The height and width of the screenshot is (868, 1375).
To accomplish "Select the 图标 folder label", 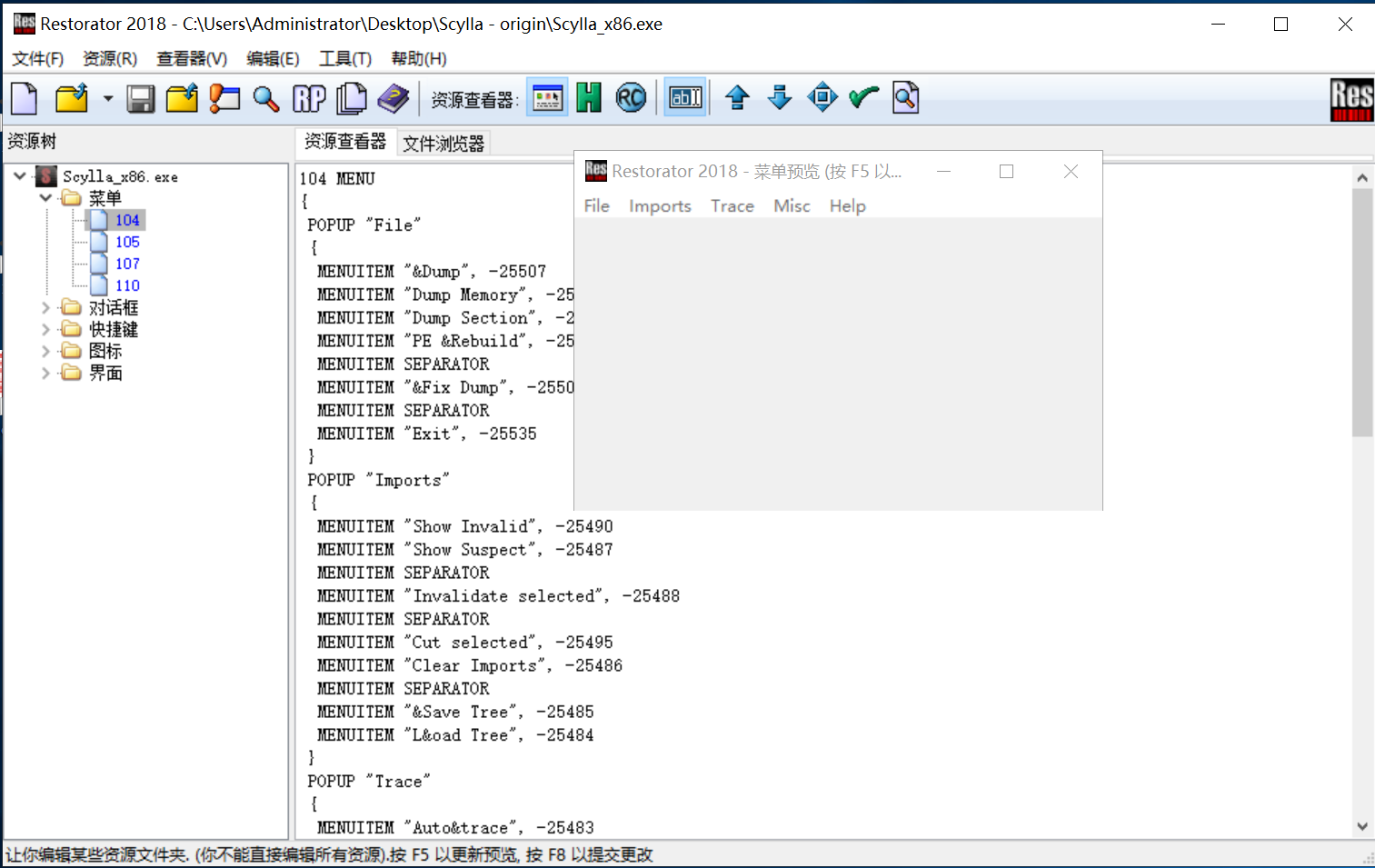I will 105,351.
